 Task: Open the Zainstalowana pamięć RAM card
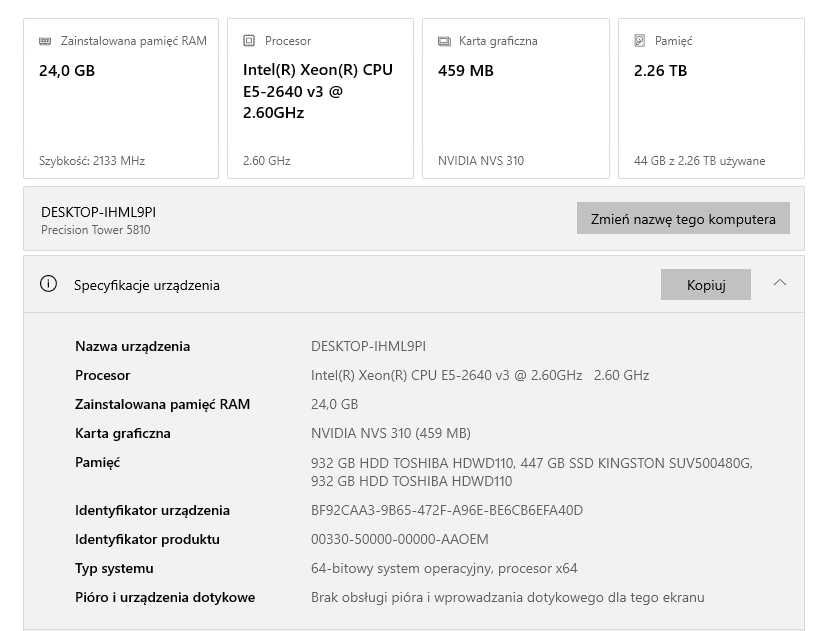tap(121, 98)
